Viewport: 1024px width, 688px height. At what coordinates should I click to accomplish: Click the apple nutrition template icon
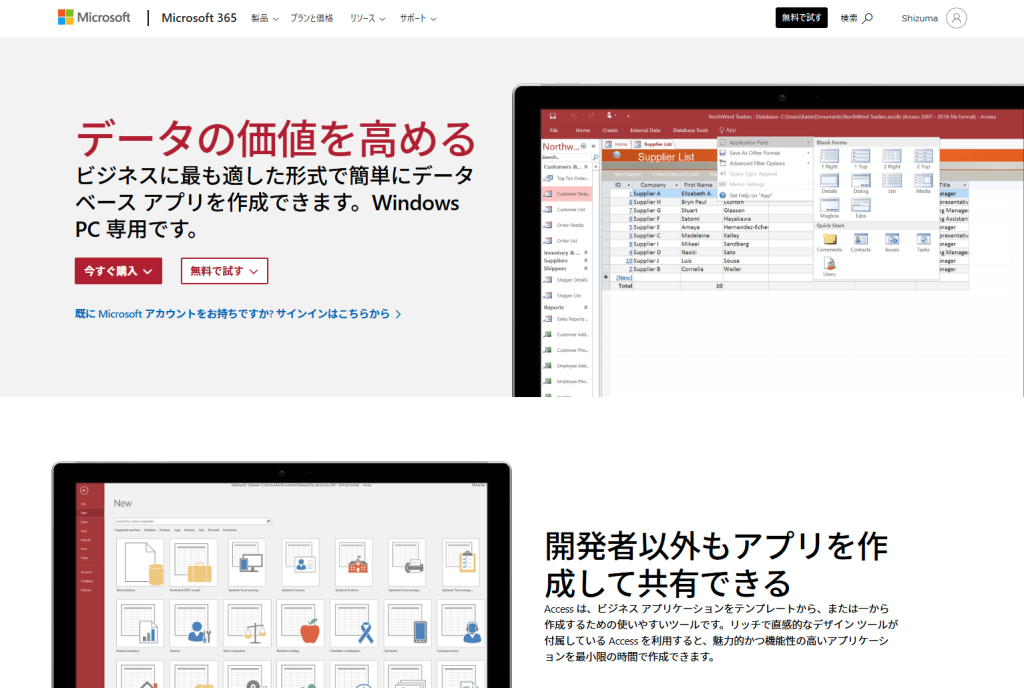click(300, 623)
